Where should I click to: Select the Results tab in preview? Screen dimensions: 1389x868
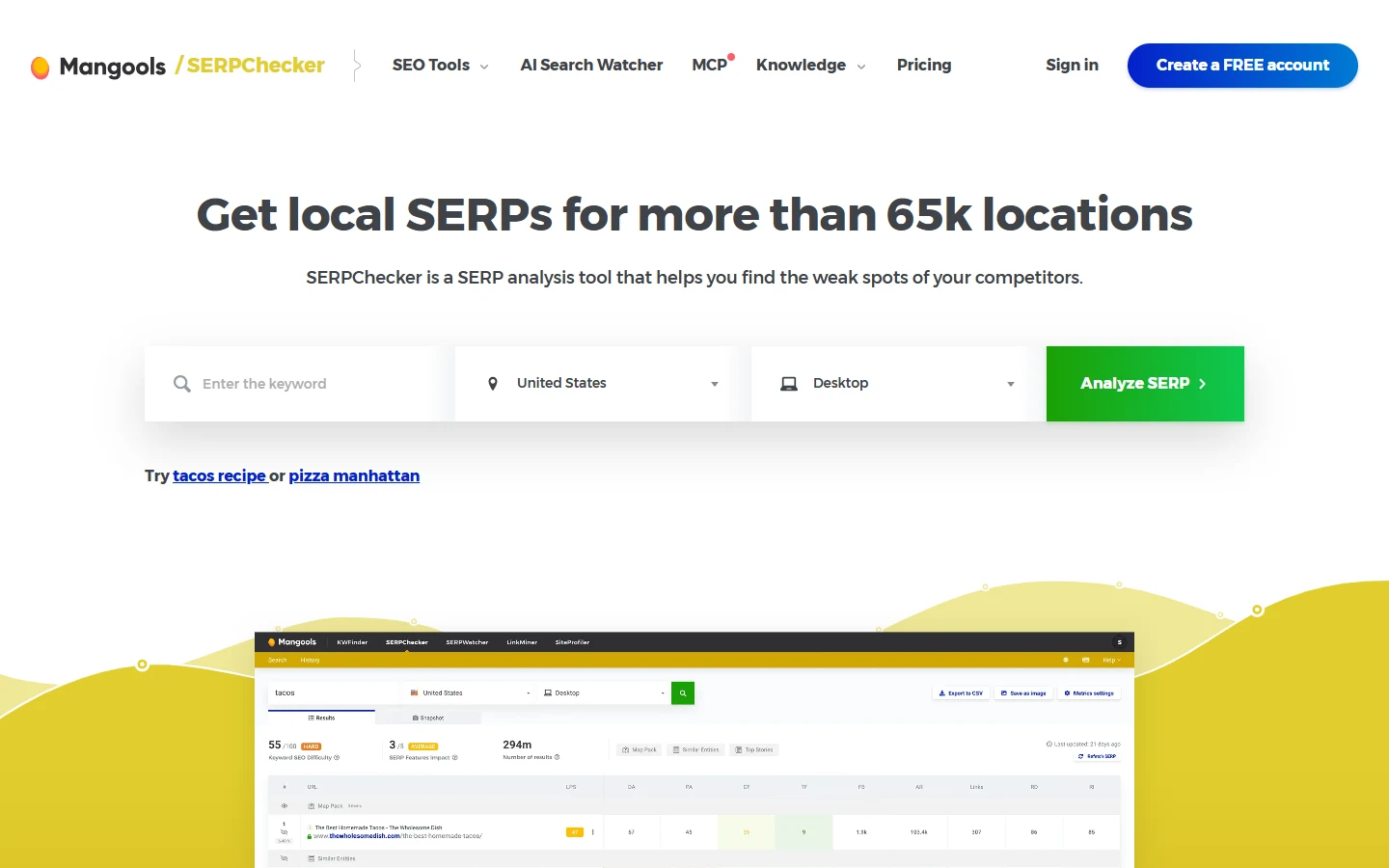coord(321,718)
